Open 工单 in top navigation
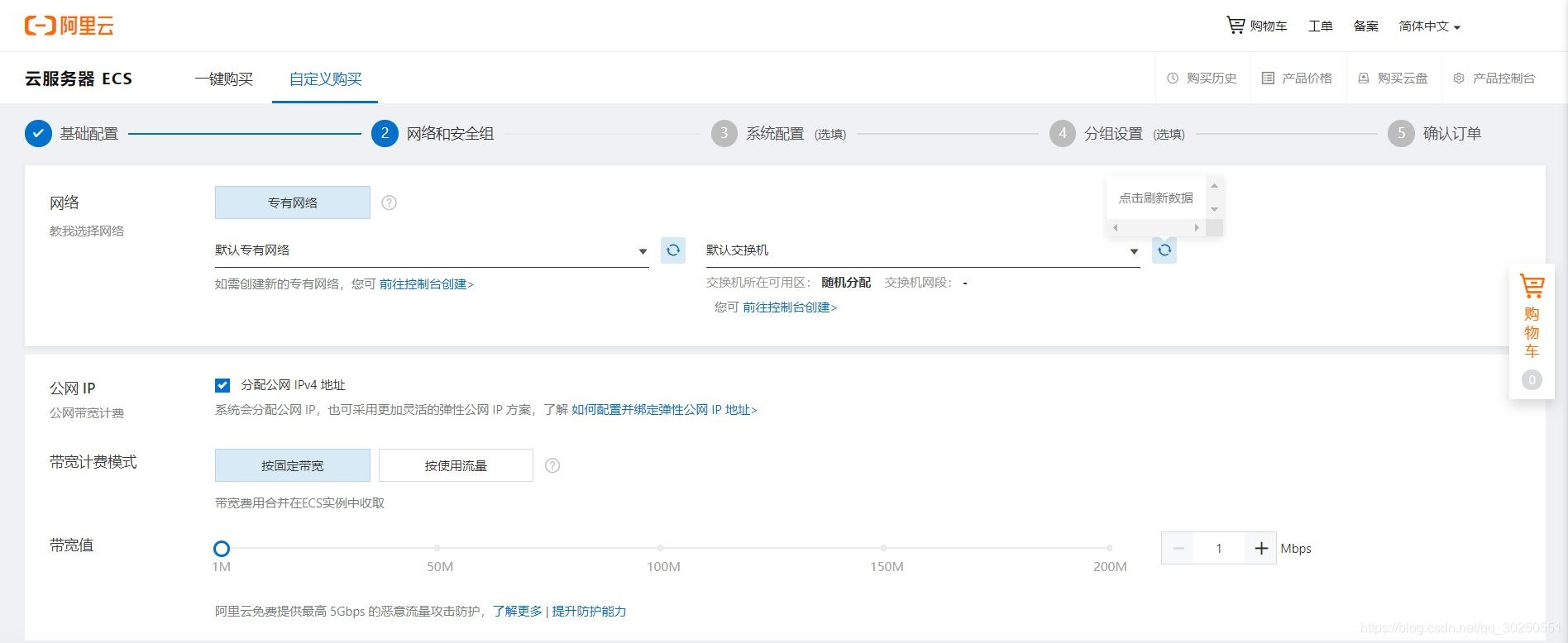 tap(1321, 26)
